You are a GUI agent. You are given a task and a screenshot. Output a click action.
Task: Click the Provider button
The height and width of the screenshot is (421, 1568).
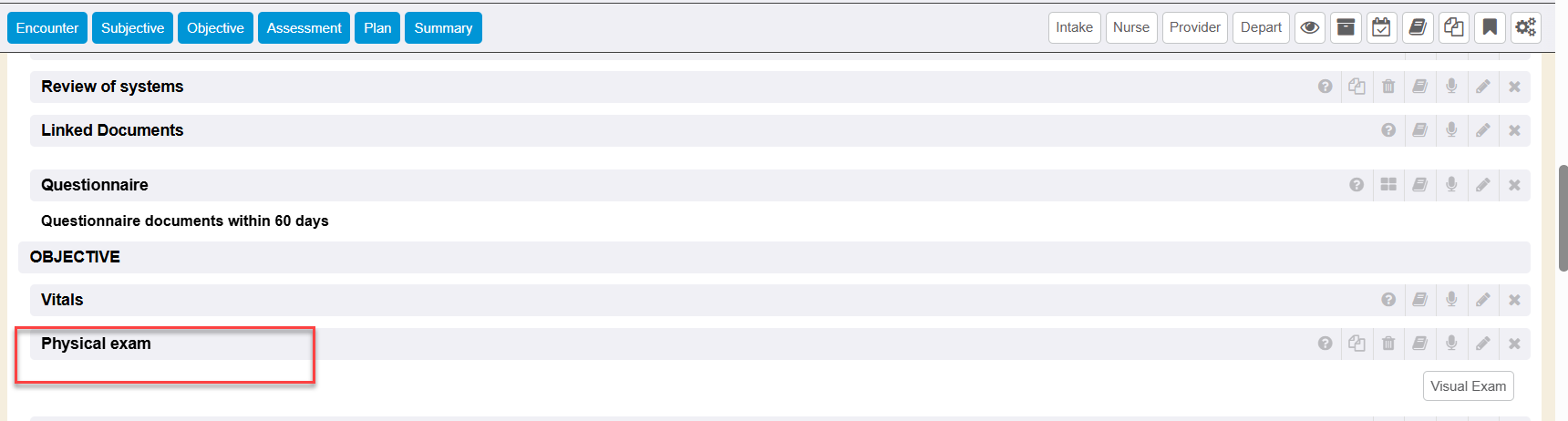[x=1194, y=27]
